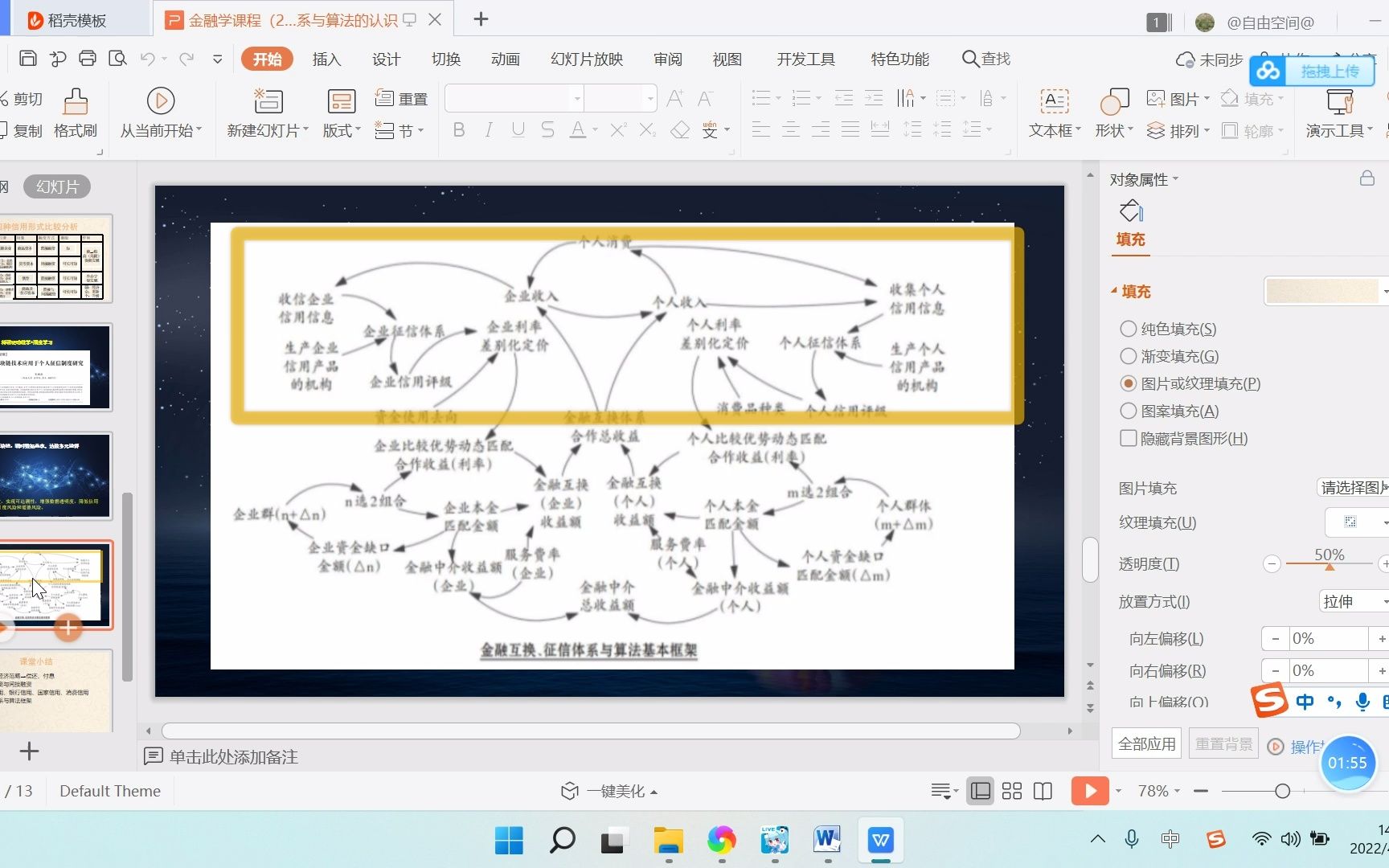This screenshot has height=868, width=1389.
Task: Click One-click Beautify (一键美化) button
Action: [x=608, y=791]
